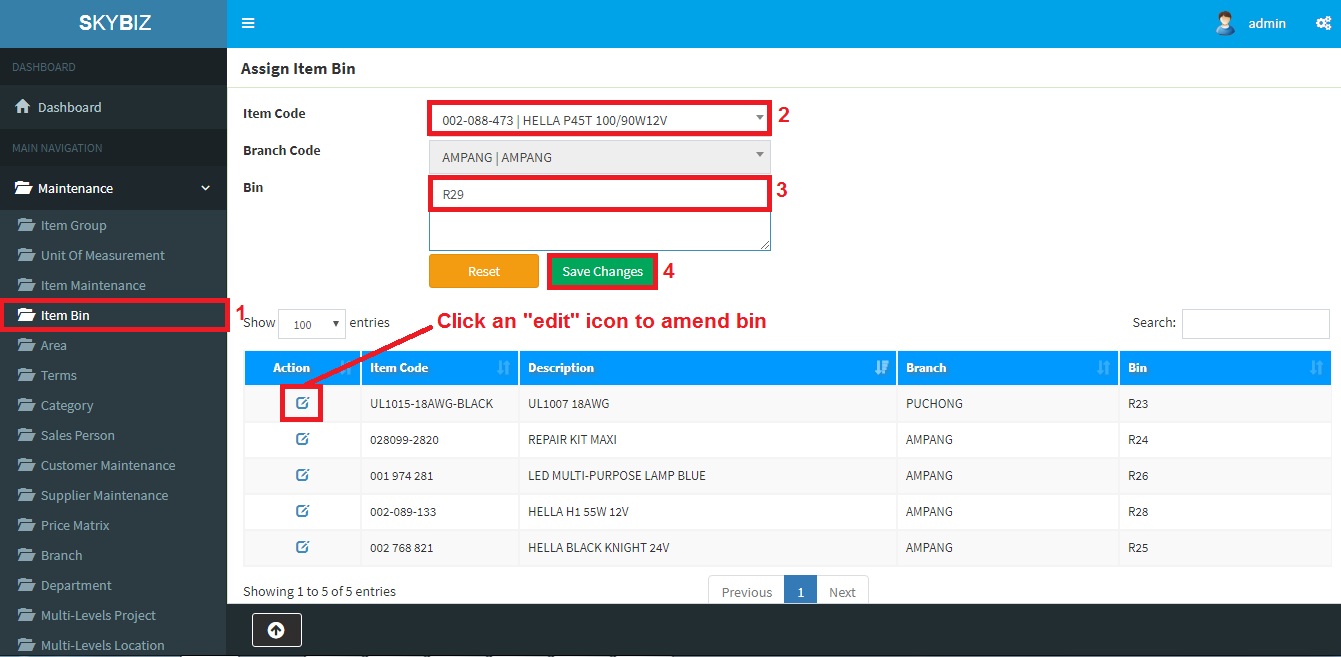Edit the UL1015-18AWG-BLACK item row
Image resolution: width=1341 pixels, height=657 pixels.
tap(302, 403)
